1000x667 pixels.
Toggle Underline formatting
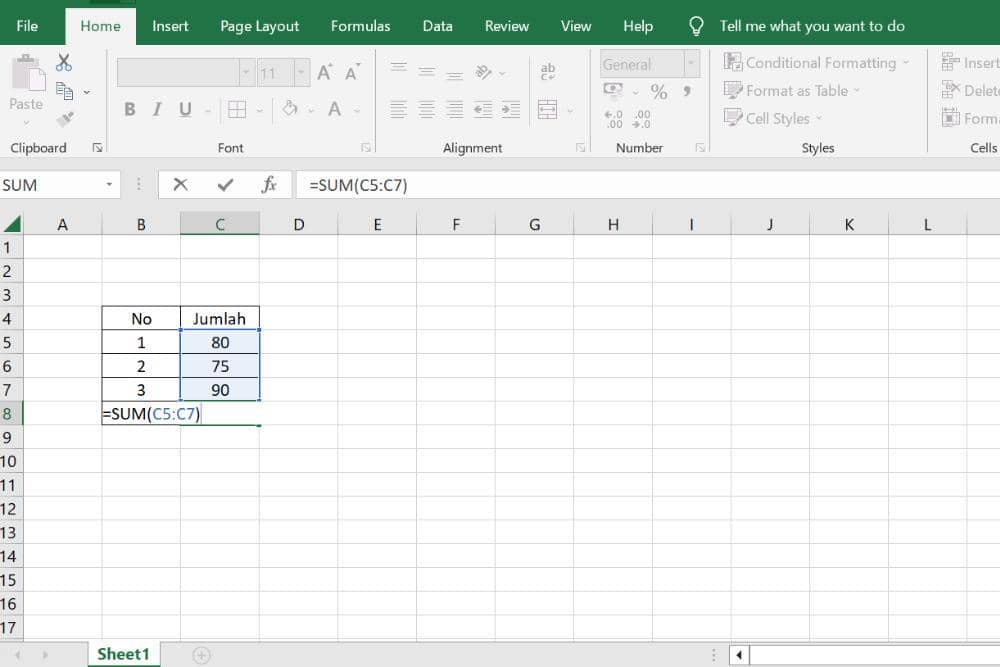185,110
